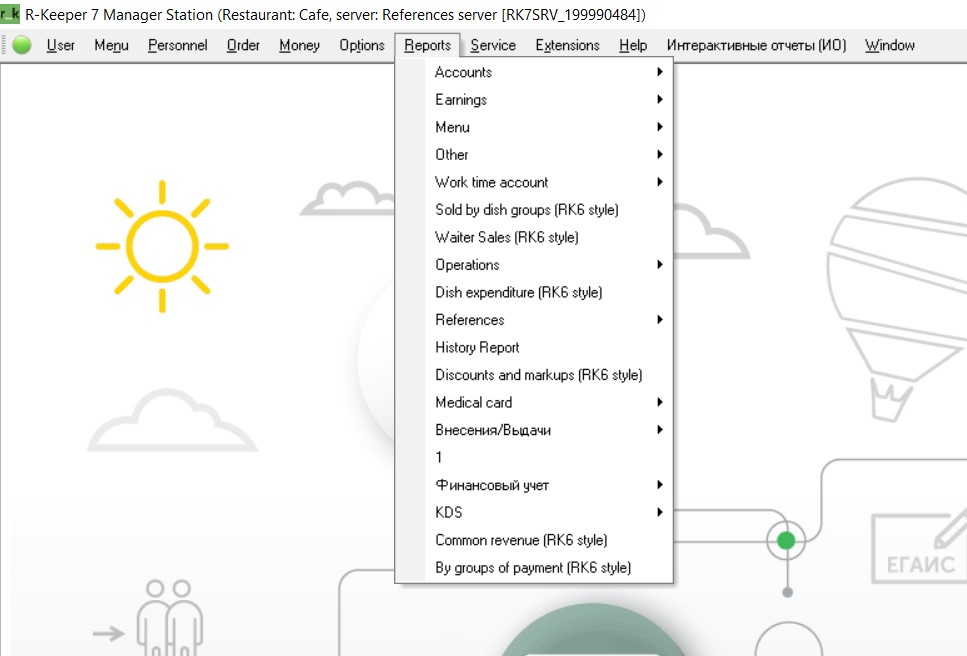Expand the References submenu
The width and height of the screenshot is (967, 656).
533,319
